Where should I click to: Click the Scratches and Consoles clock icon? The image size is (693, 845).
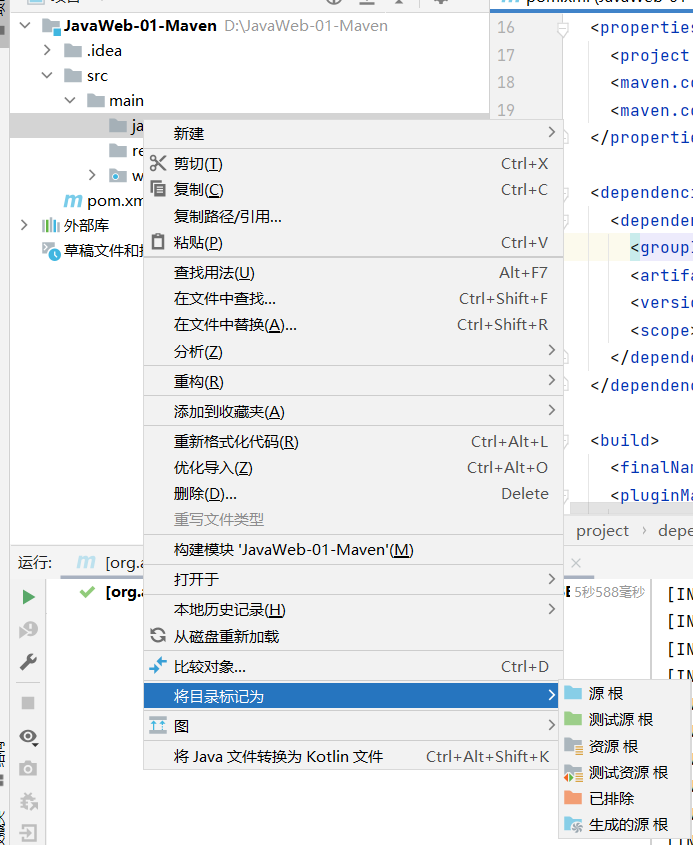[51, 251]
